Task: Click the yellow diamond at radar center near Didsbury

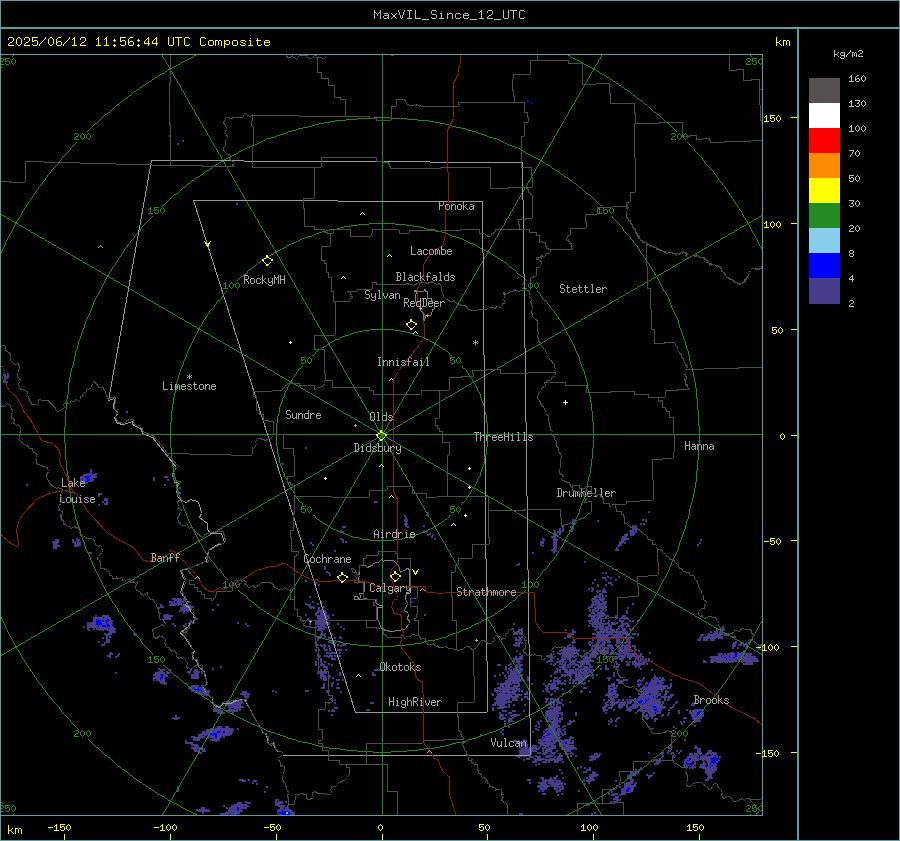Action: (x=382, y=436)
